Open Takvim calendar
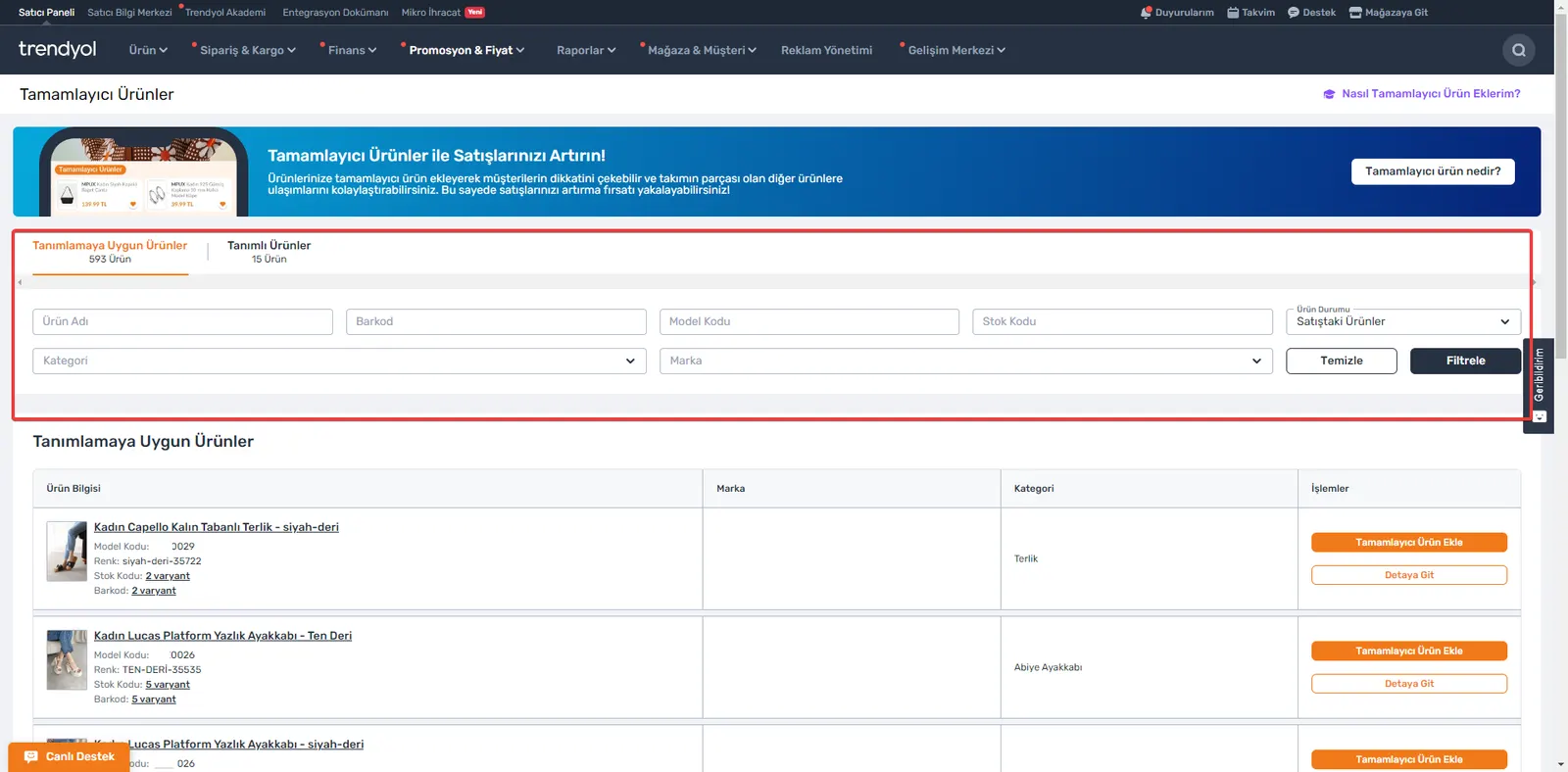Screen dimensions: 1568x772 pyautogui.click(x=1251, y=13)
